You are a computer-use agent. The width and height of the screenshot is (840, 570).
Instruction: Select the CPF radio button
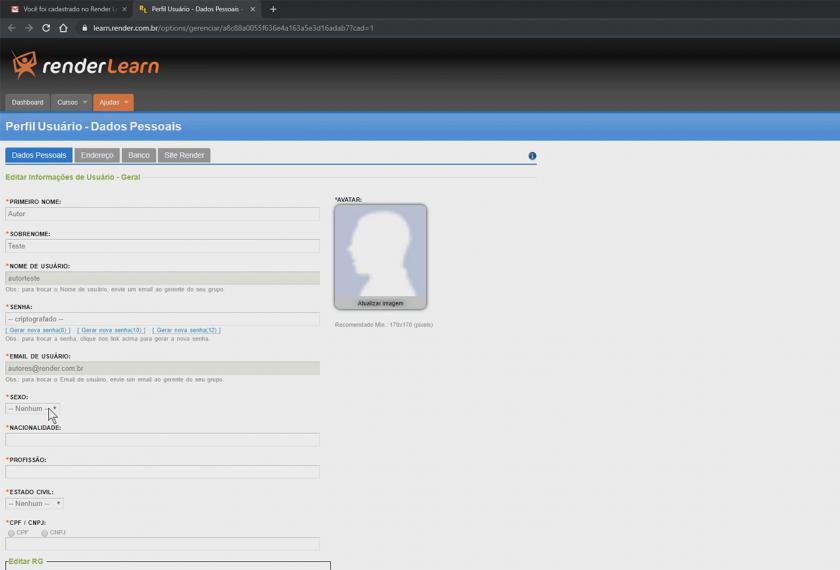pos(12,533)
